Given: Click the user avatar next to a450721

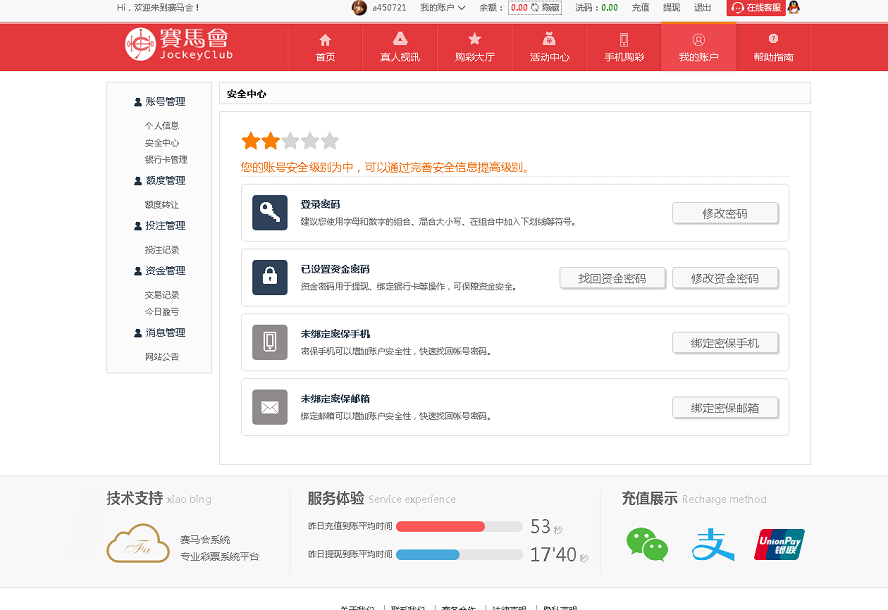Looking at the screenshot, I should pyautogui.click(x=360, y=8).
